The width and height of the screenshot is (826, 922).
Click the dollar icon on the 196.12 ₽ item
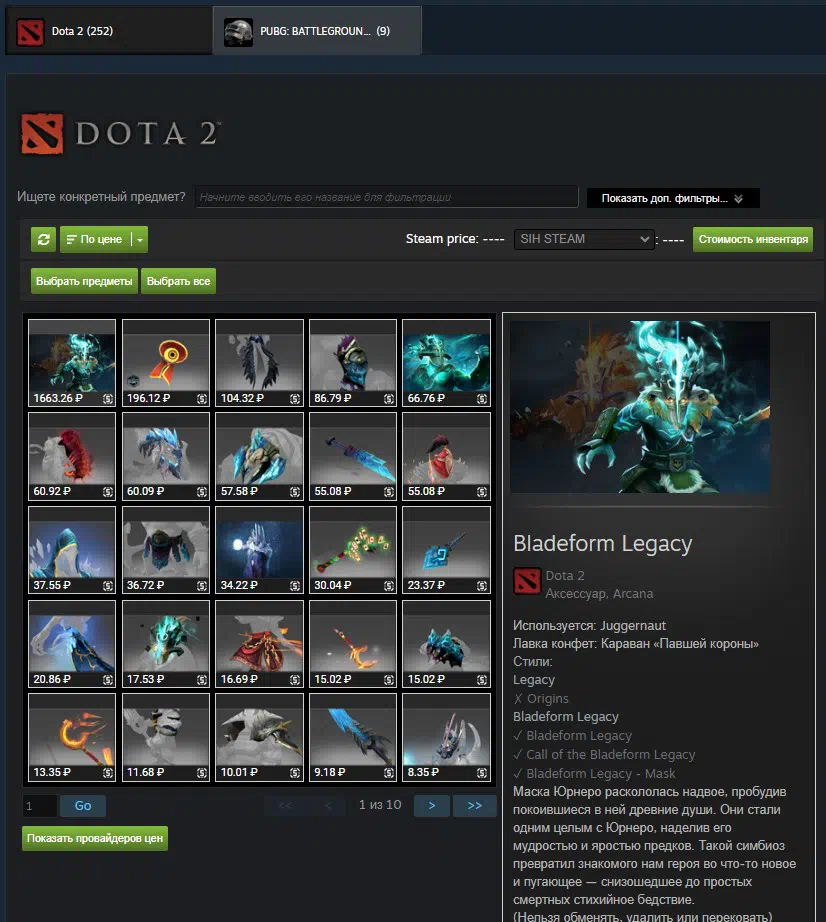pyautogui.click(x=202, y=399)
